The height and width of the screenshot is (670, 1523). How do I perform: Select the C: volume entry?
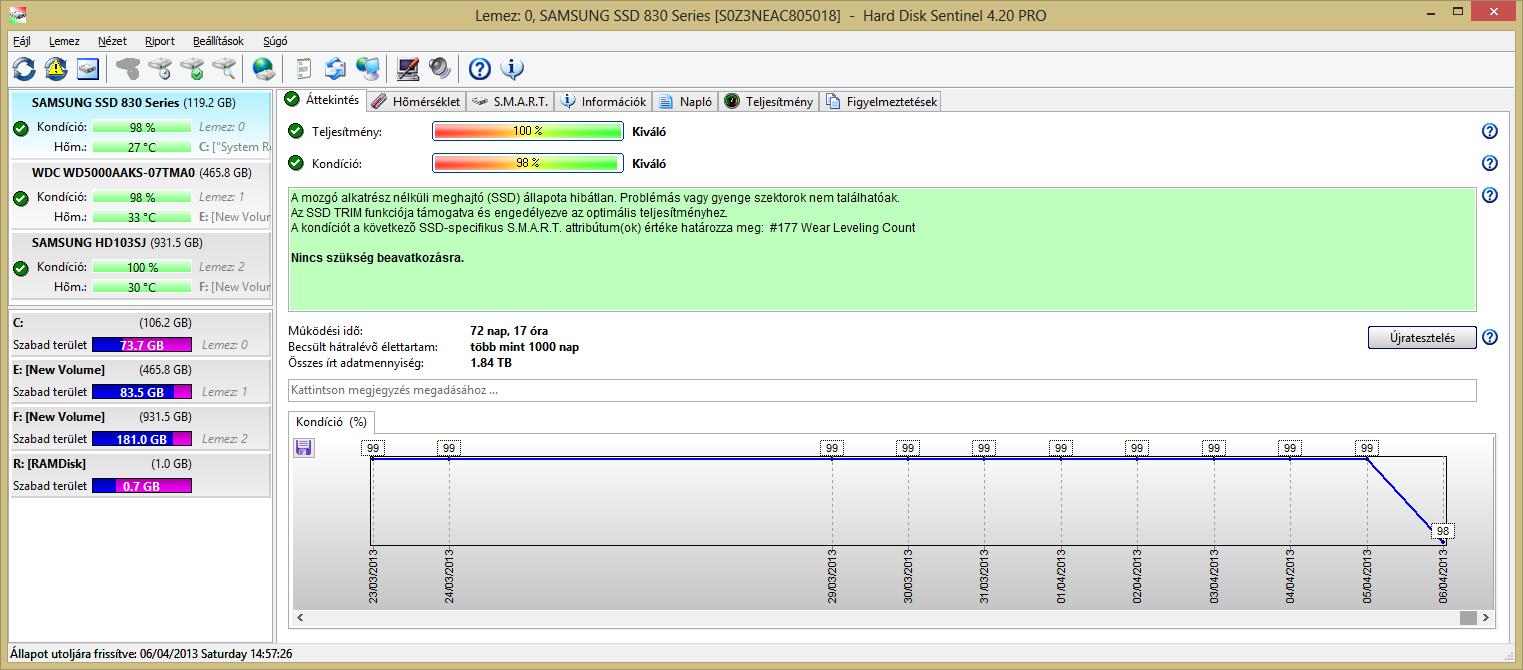click(x=140, y=334)
